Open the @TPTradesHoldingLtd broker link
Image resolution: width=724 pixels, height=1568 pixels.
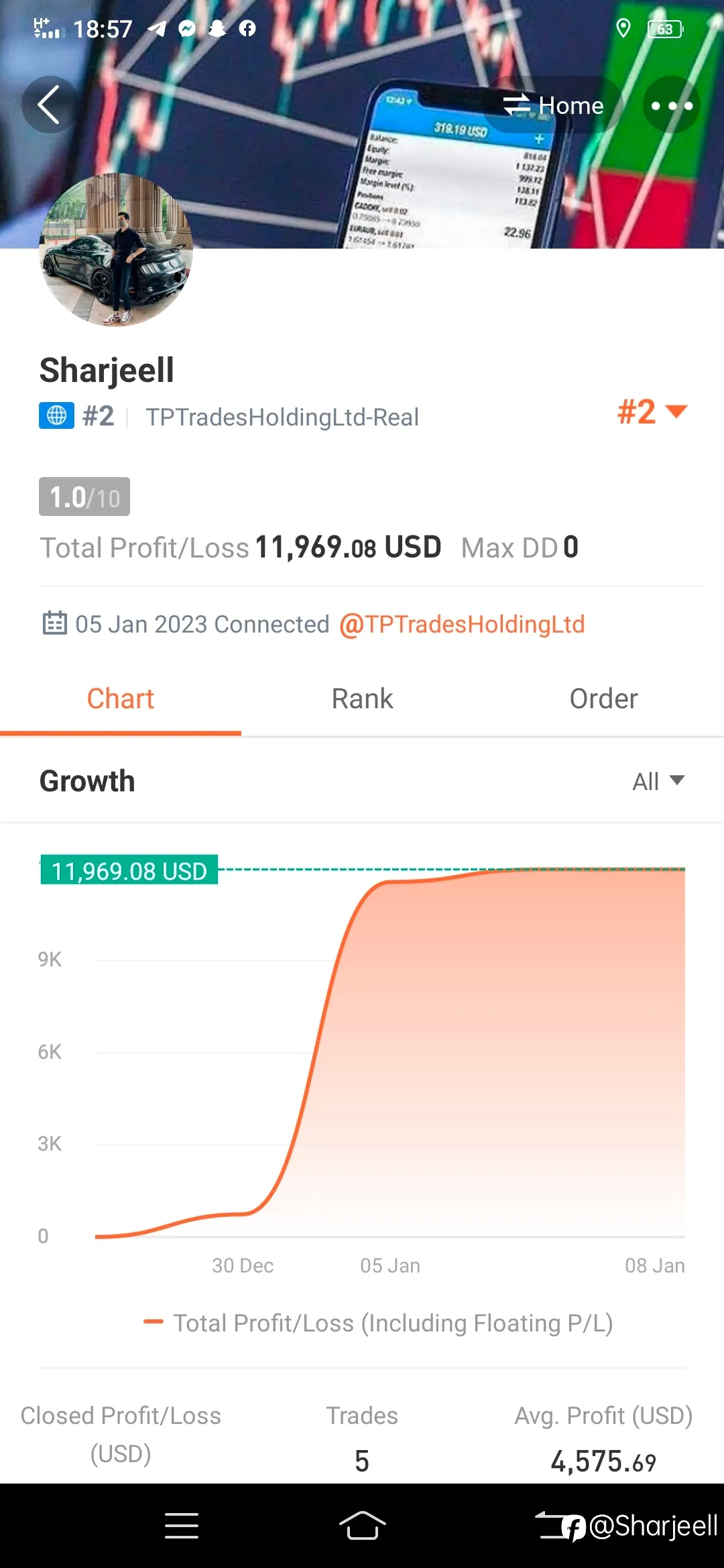pos(462,625)
